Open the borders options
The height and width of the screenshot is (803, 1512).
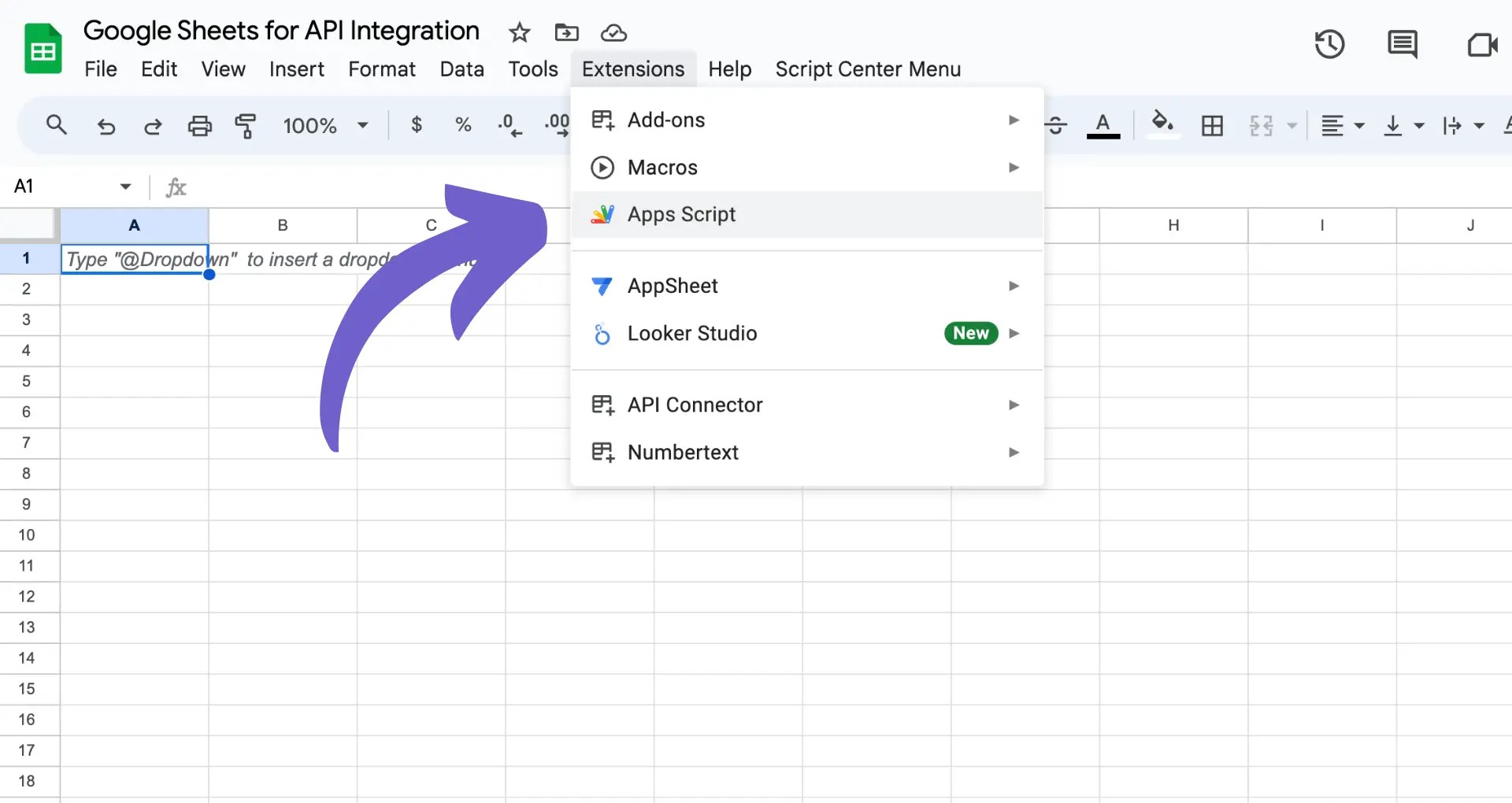(x=1212, y=125)
